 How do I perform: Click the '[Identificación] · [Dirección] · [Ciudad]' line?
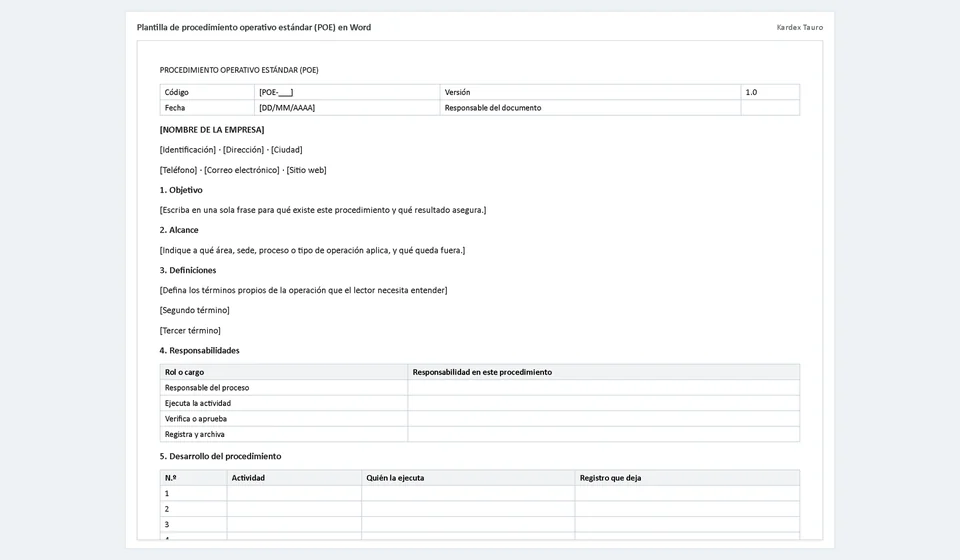(x=231, y=150)
